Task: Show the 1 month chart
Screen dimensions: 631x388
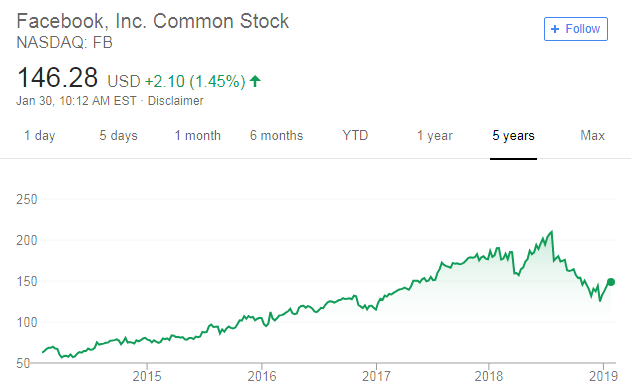Action: 198,136
